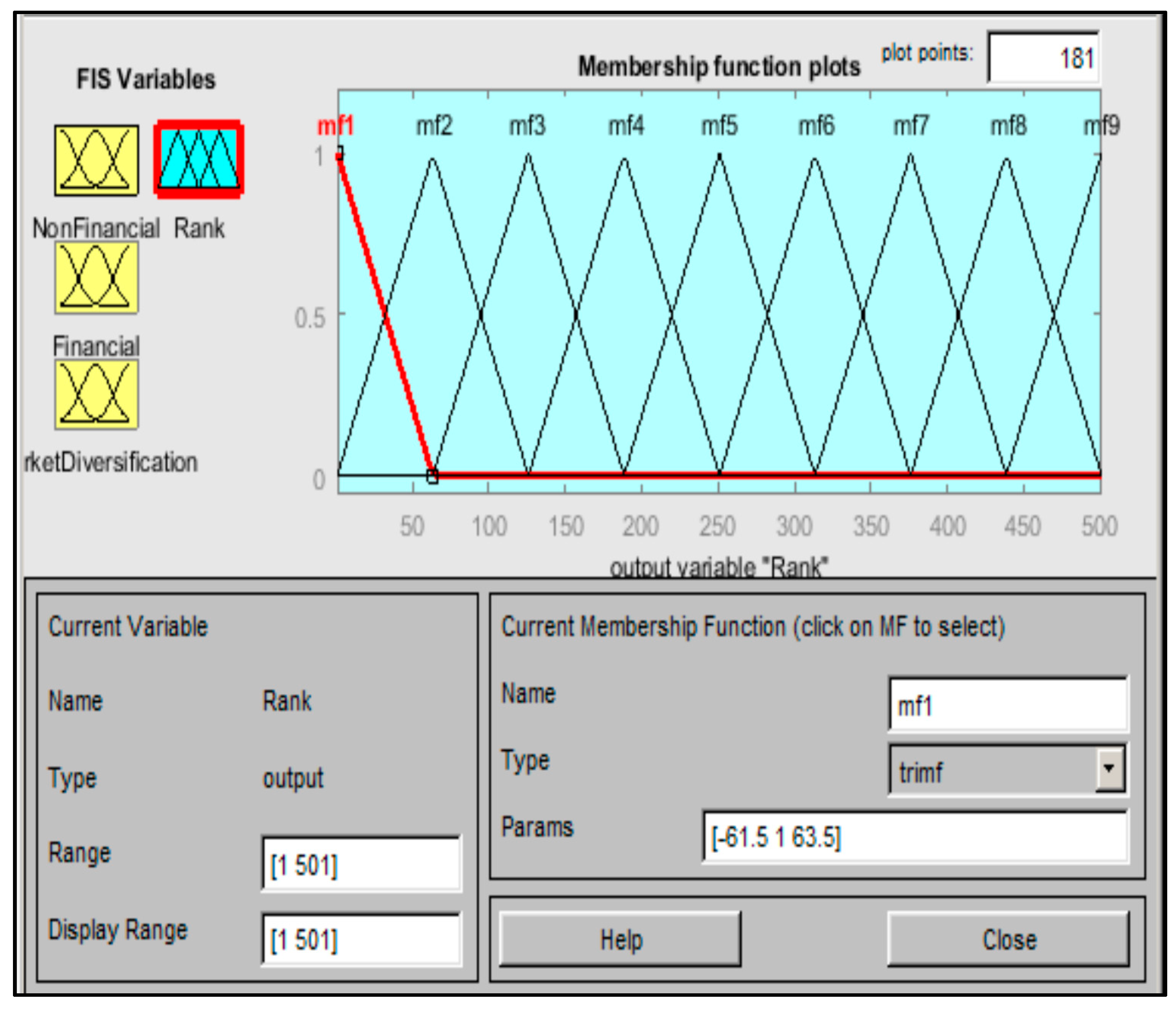
Task: Click the Help button
Action: tap(620, 940)
